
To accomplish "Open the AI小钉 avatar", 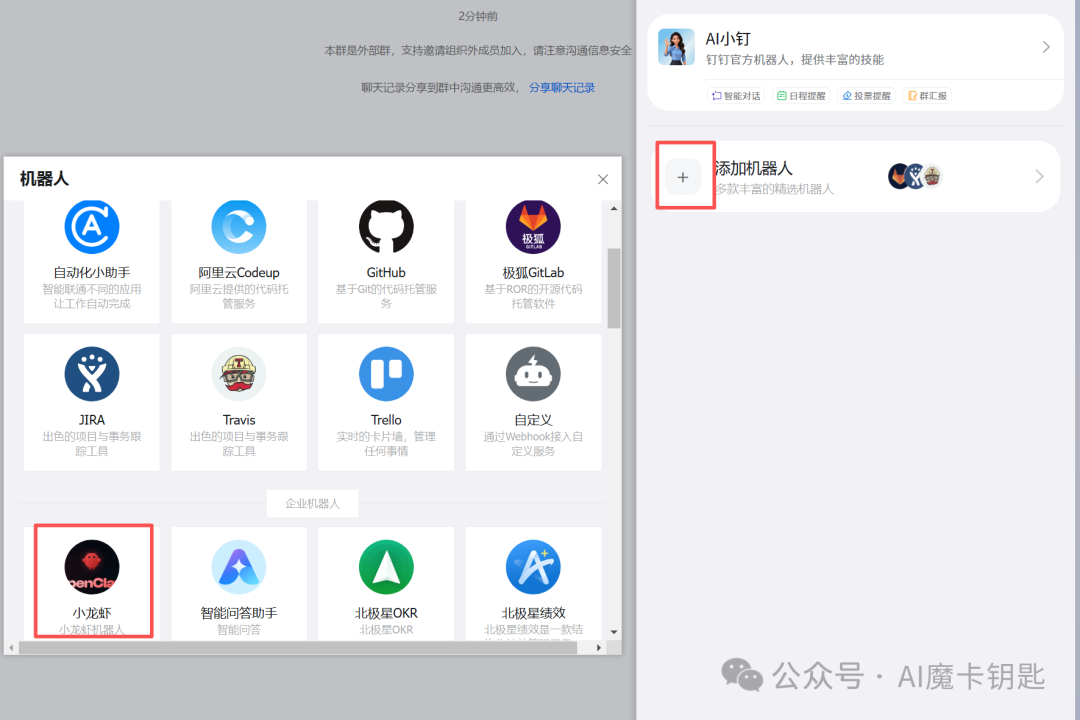I will (x=676, y=47).
